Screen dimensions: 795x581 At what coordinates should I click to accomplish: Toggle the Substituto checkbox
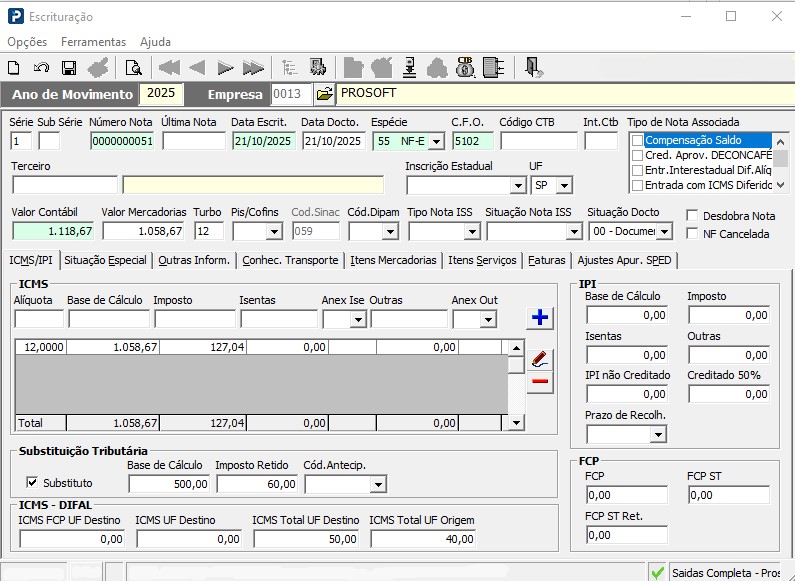[32, 483]
